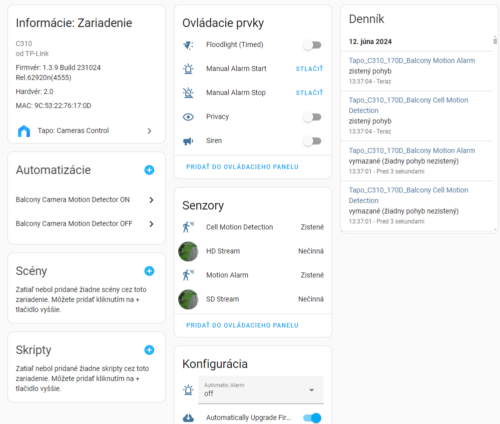Enable the Privacy switch

(312, 117)
